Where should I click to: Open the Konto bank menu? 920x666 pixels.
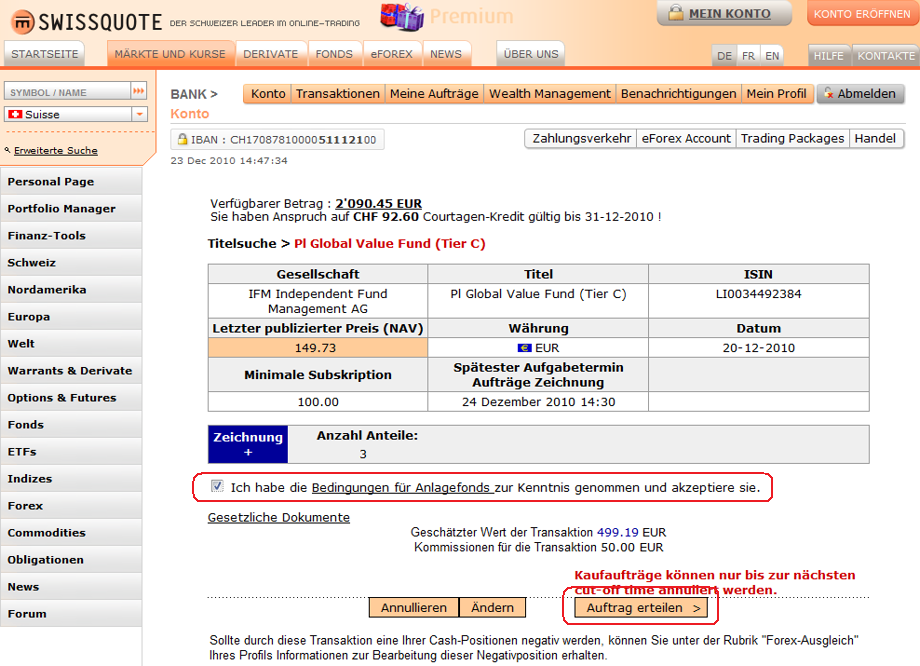coord(268,94)
